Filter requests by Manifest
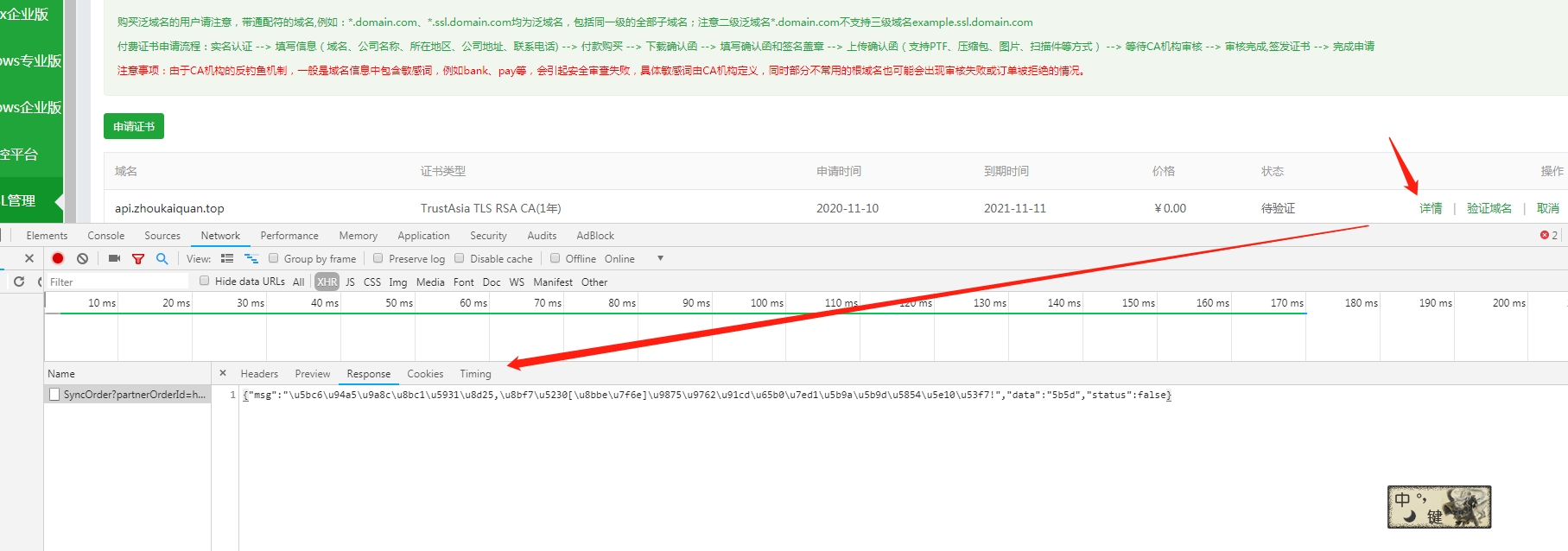The image size is (1568, 551). click(553, 282)
